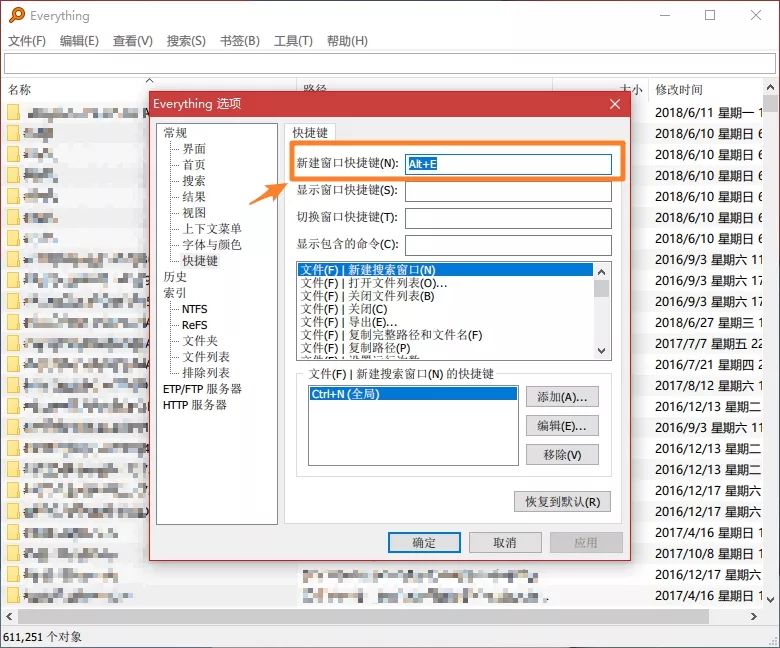This screenshot has width=780, height=648.
Task: Click horizontal scrollbar right arrow
Action: pyautogui.click(x=754, y=617)
